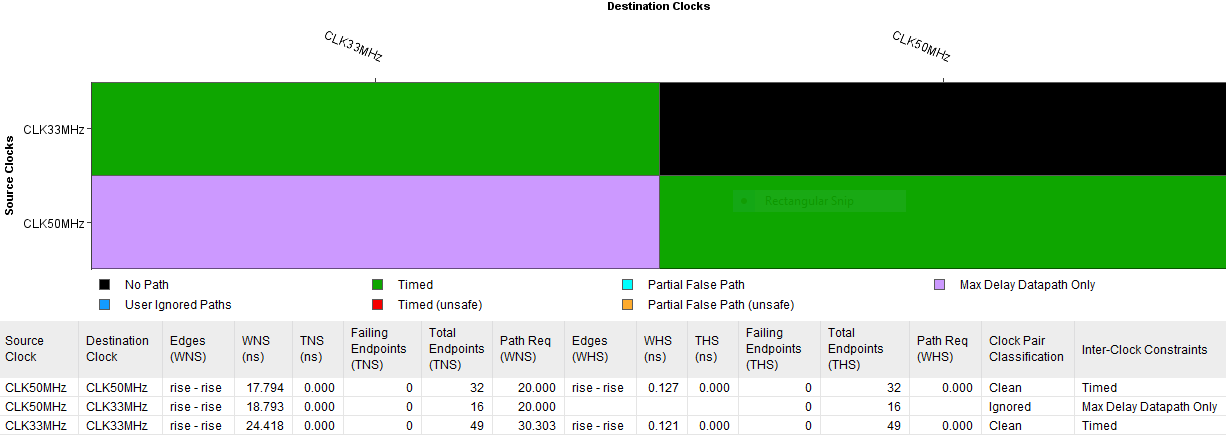Click the Path Req value 30.303
Screen dimensions: 1226x440
pyautogui.click(x=536, y=426)
